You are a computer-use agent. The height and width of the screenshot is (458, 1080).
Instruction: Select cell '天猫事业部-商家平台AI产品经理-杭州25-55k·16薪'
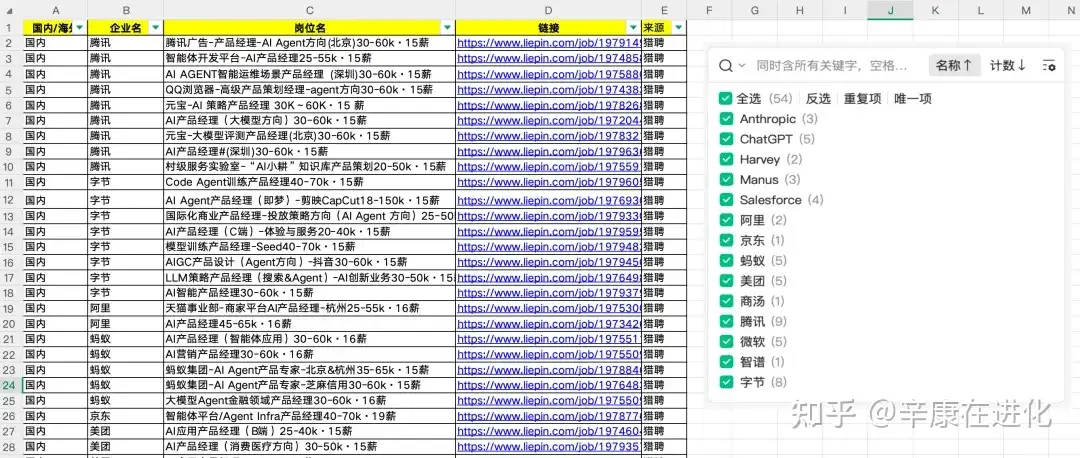click(x=309, y=309)
